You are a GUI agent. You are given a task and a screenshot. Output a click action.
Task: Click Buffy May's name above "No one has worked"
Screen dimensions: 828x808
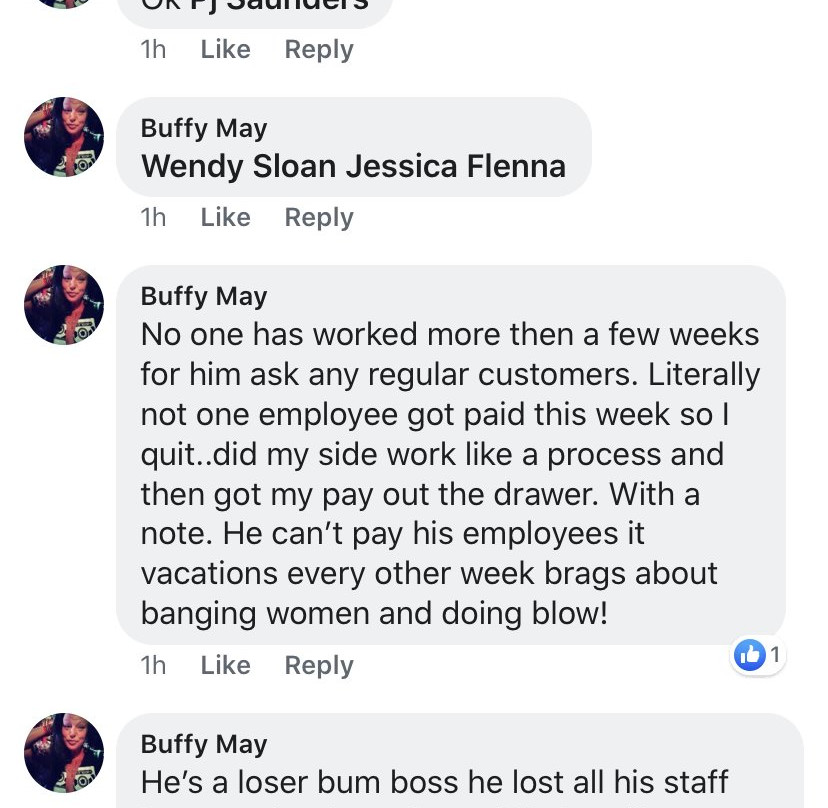pos(204,296)
